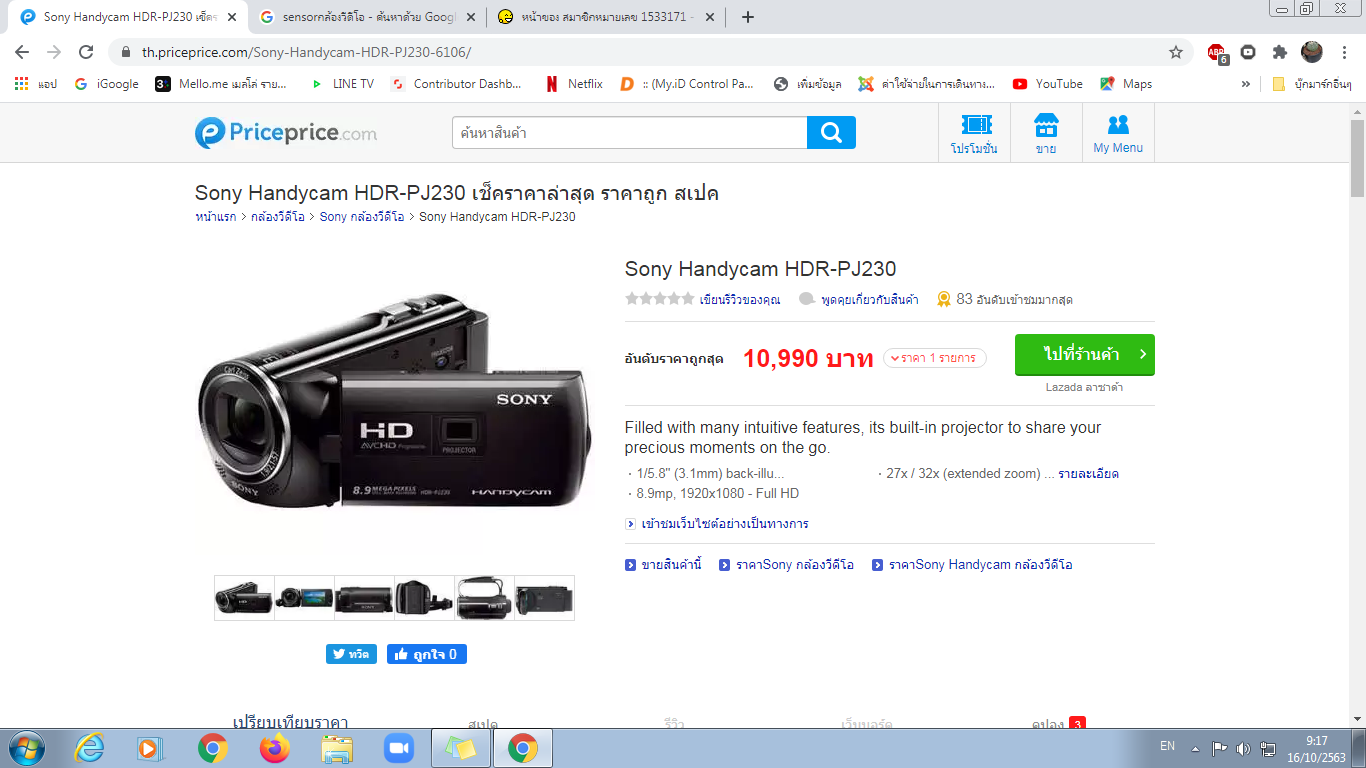1366x768 pixels.
Task: Open a new browser tab
Action: click(x=748, y=17)
